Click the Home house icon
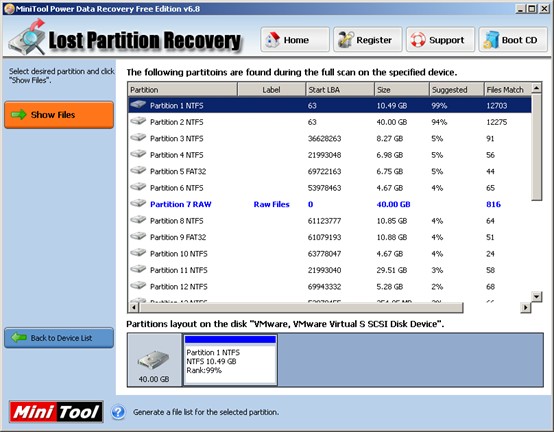Screen dimensions: 554x432 click(x=272, y=40)
